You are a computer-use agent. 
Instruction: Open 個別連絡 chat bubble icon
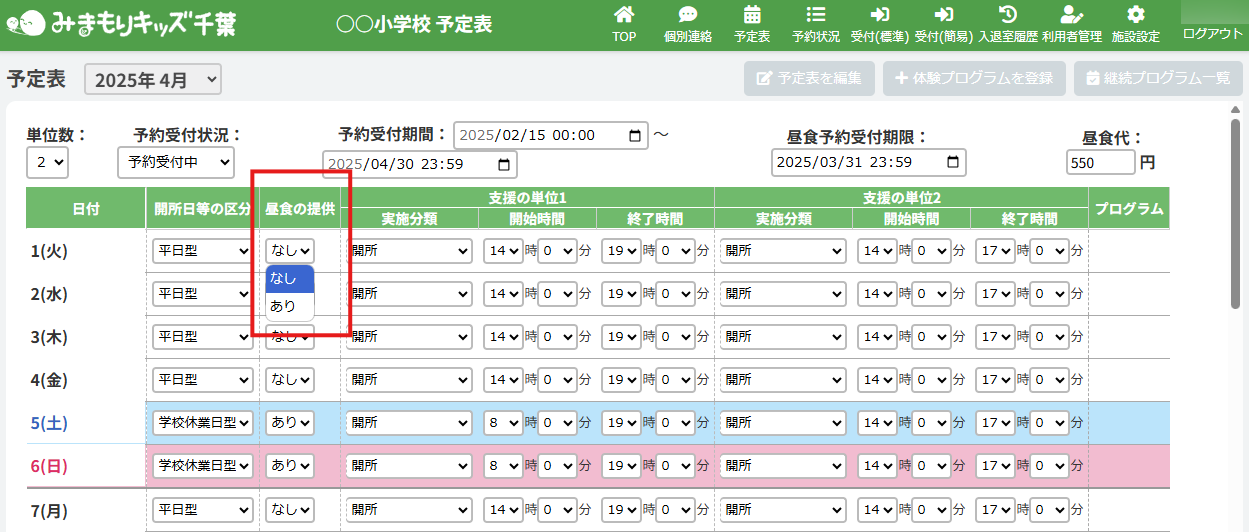pos(688,16)
